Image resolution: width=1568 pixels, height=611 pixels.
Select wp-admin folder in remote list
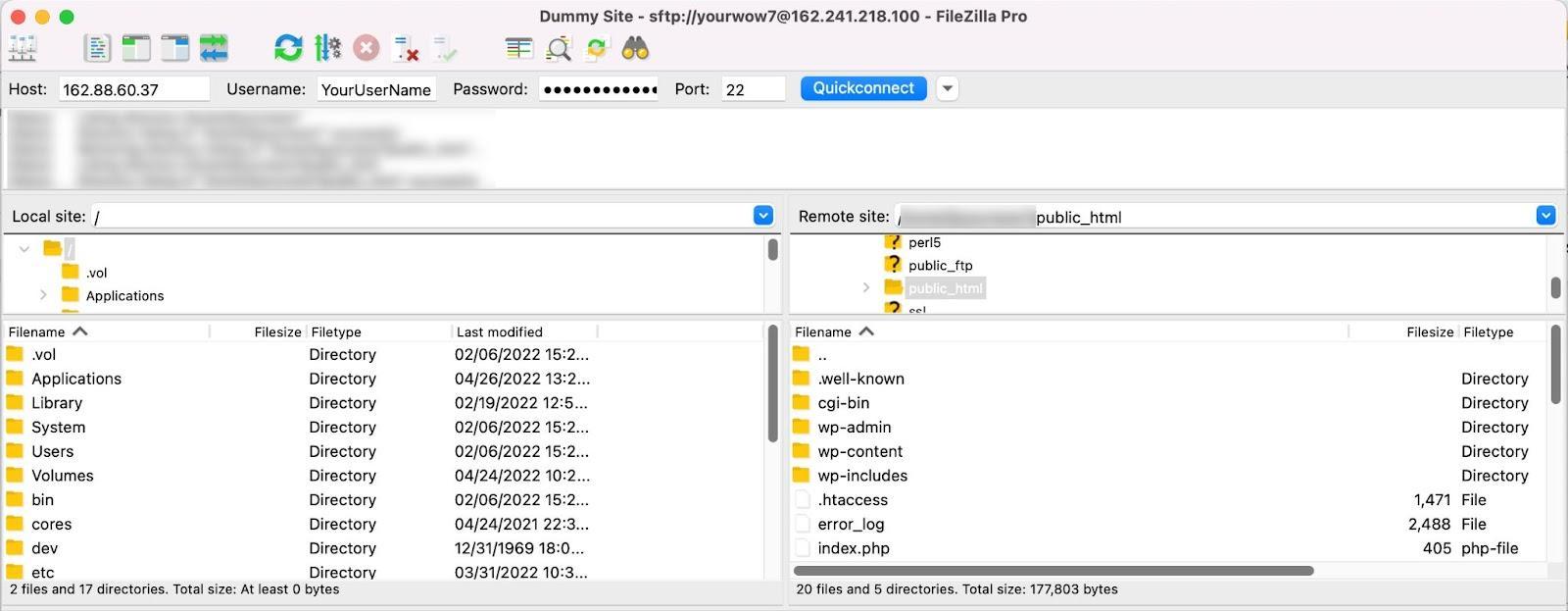point(1168,427)
